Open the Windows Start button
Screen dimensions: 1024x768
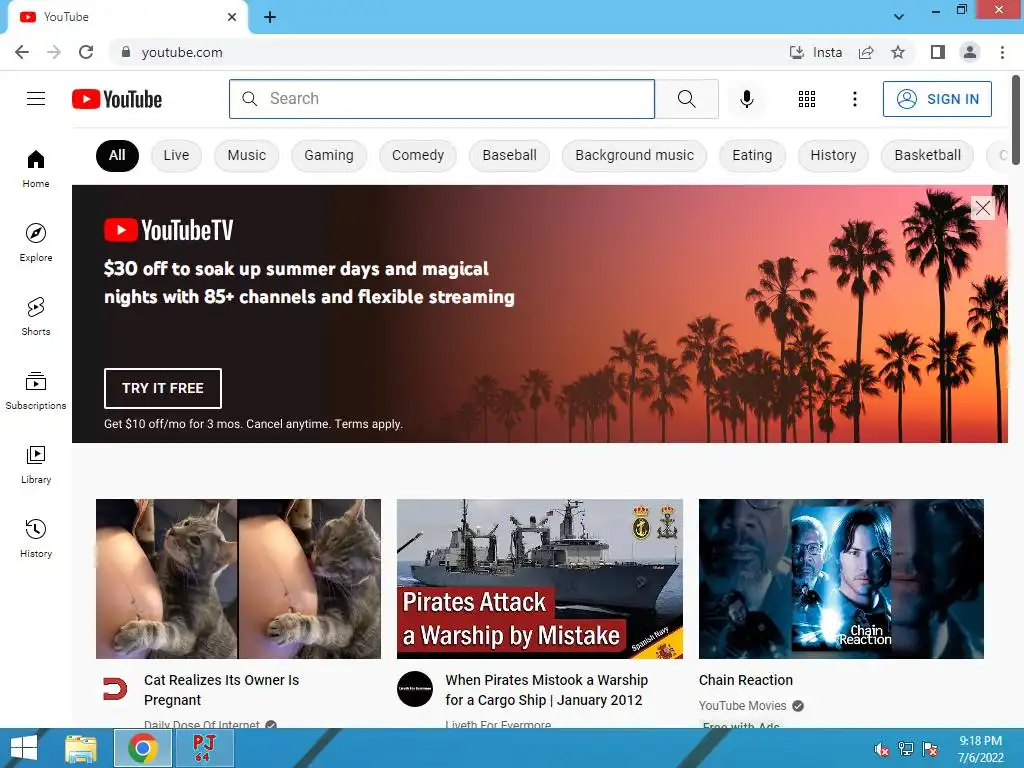coord(24,748)
